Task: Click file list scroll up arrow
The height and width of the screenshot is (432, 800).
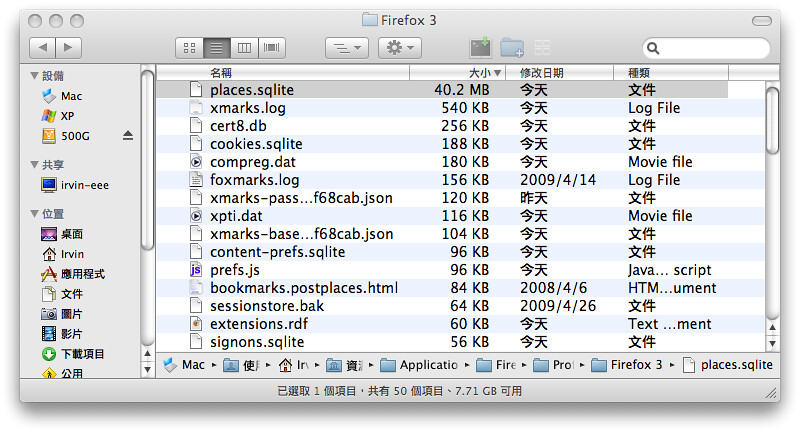Action: [x=772, y=327]
